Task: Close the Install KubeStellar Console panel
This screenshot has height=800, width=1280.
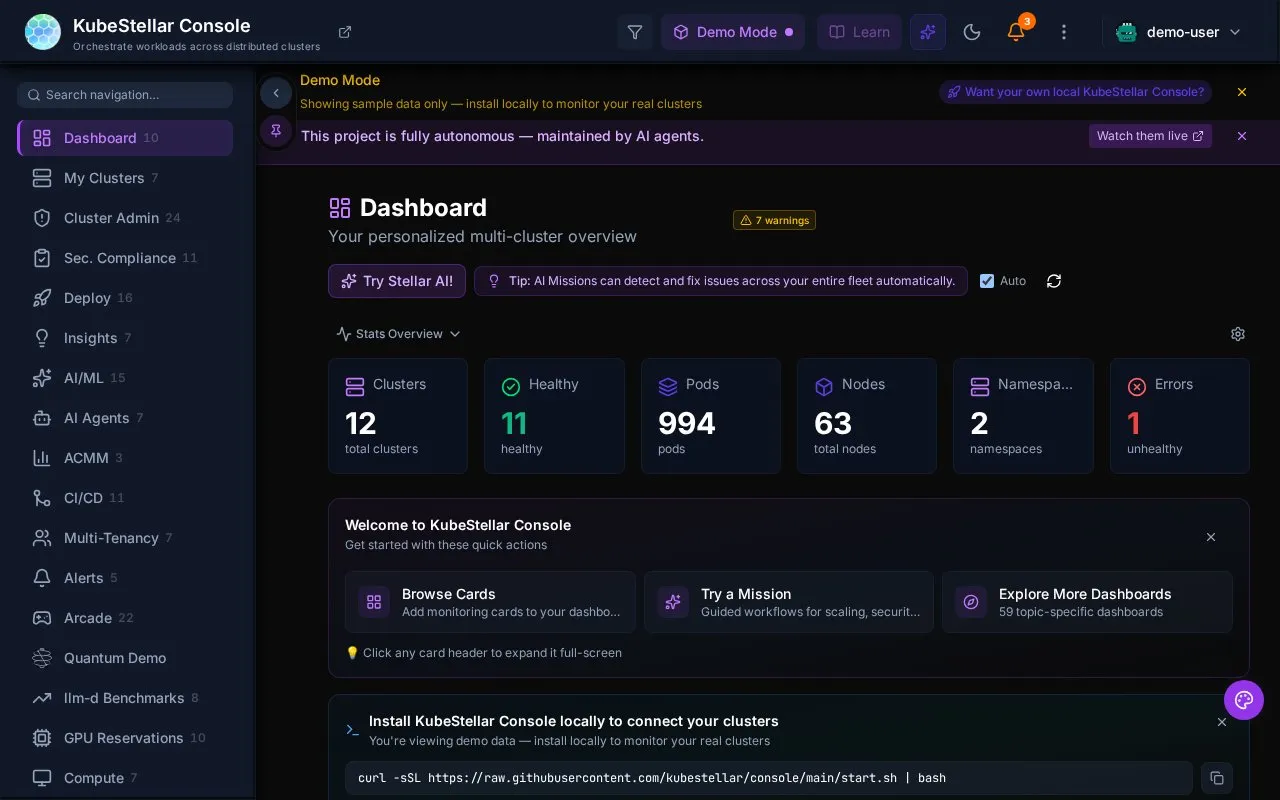Action: [1222, 722]
